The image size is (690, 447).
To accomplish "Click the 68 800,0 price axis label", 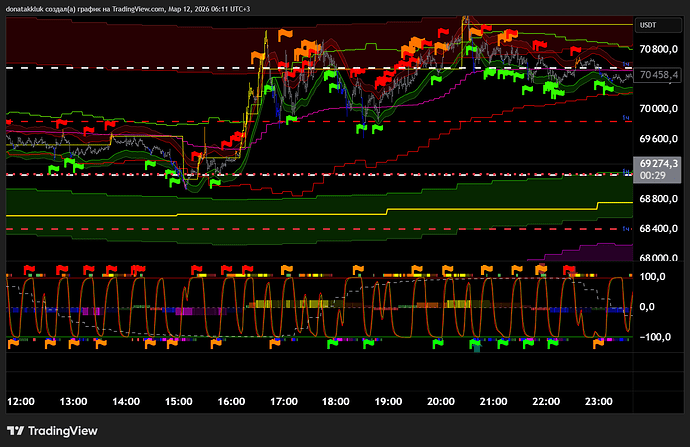I will click(x=661, y=199).
